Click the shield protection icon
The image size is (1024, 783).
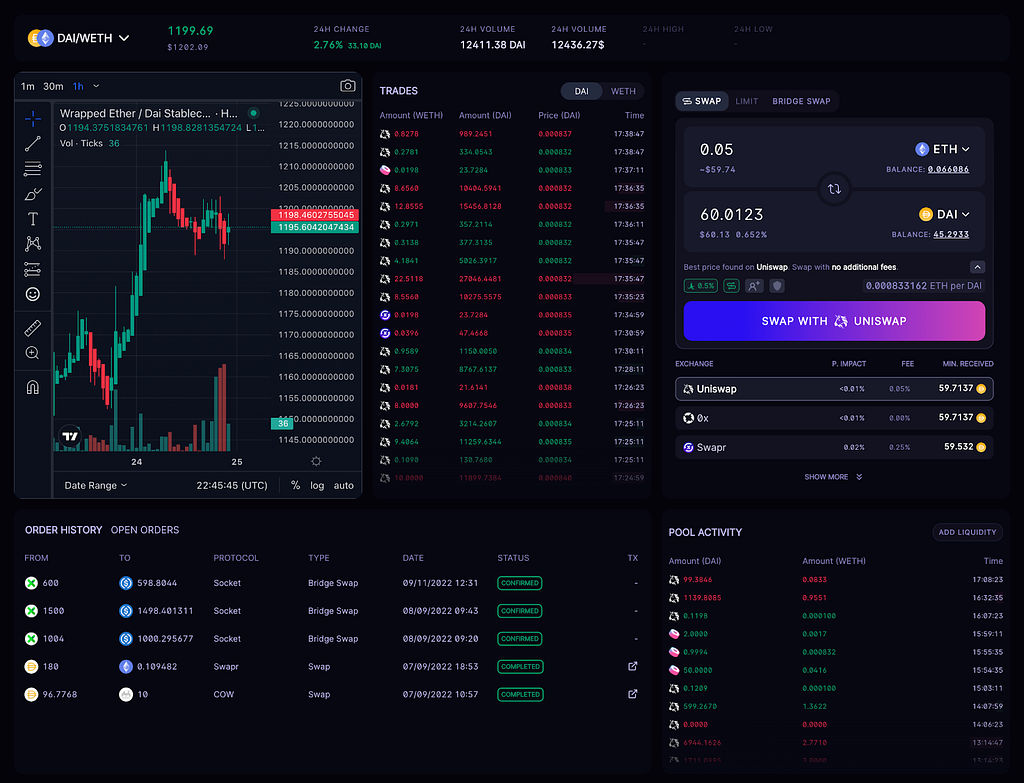(x=776, y=285)
